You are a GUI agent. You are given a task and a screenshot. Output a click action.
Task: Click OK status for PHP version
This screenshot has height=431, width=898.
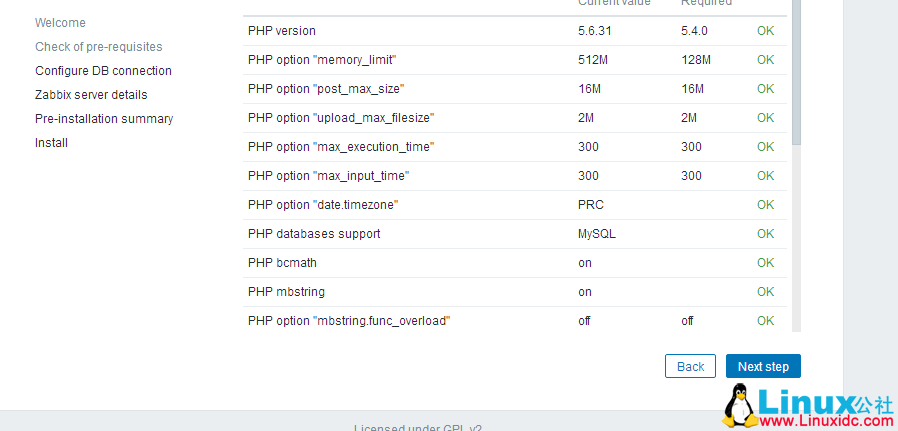[x=765, y=31]
